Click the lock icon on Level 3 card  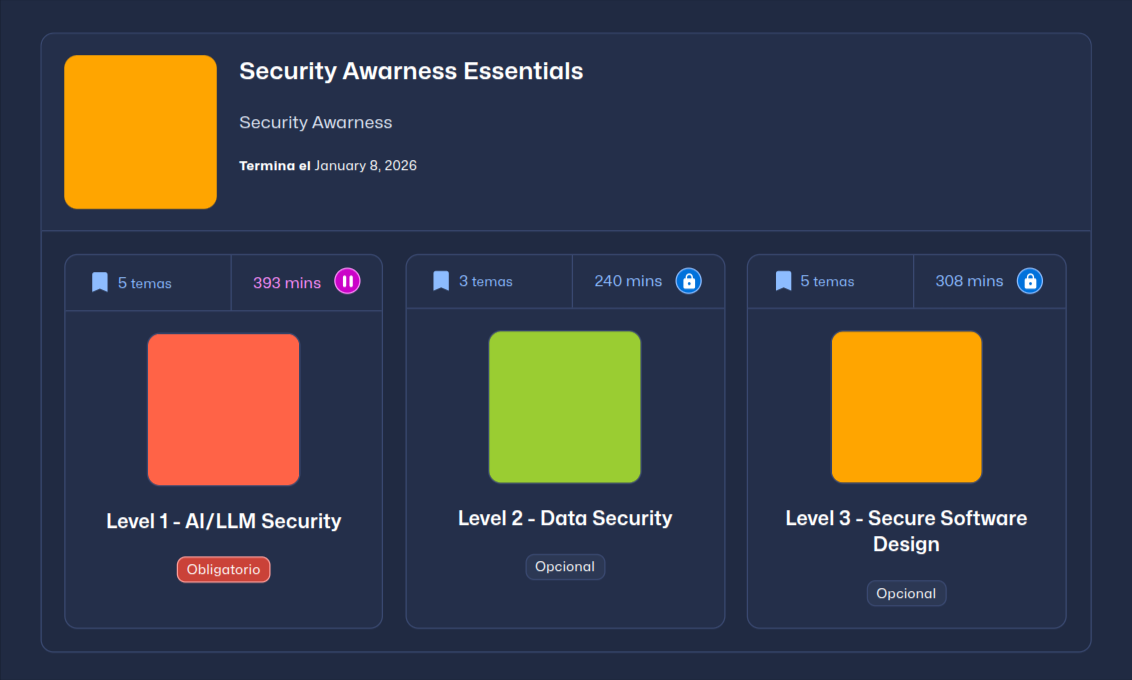pyautogui.click(x=1029, y=281)
